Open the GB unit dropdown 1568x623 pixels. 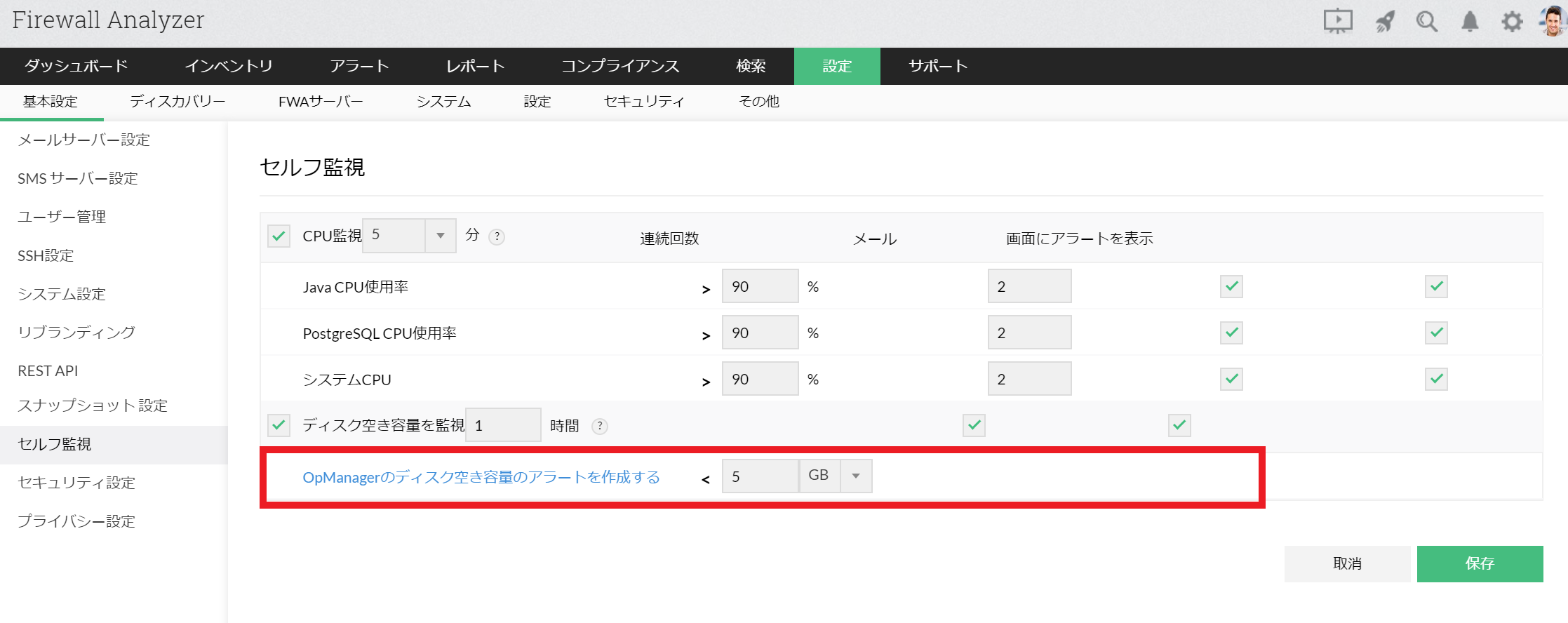coord(836,476)
